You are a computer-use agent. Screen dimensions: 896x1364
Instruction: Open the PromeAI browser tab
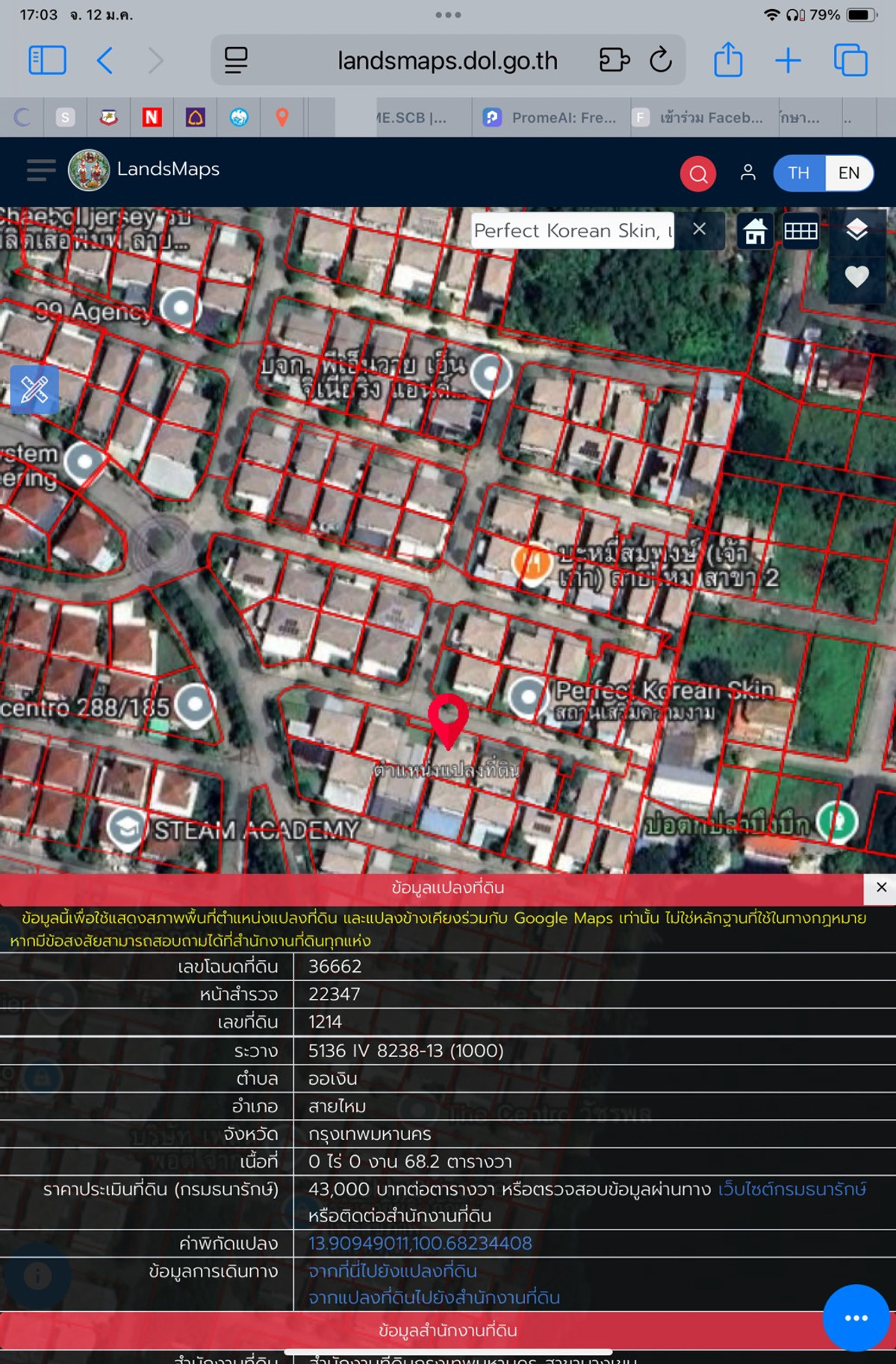click(551, 118)
